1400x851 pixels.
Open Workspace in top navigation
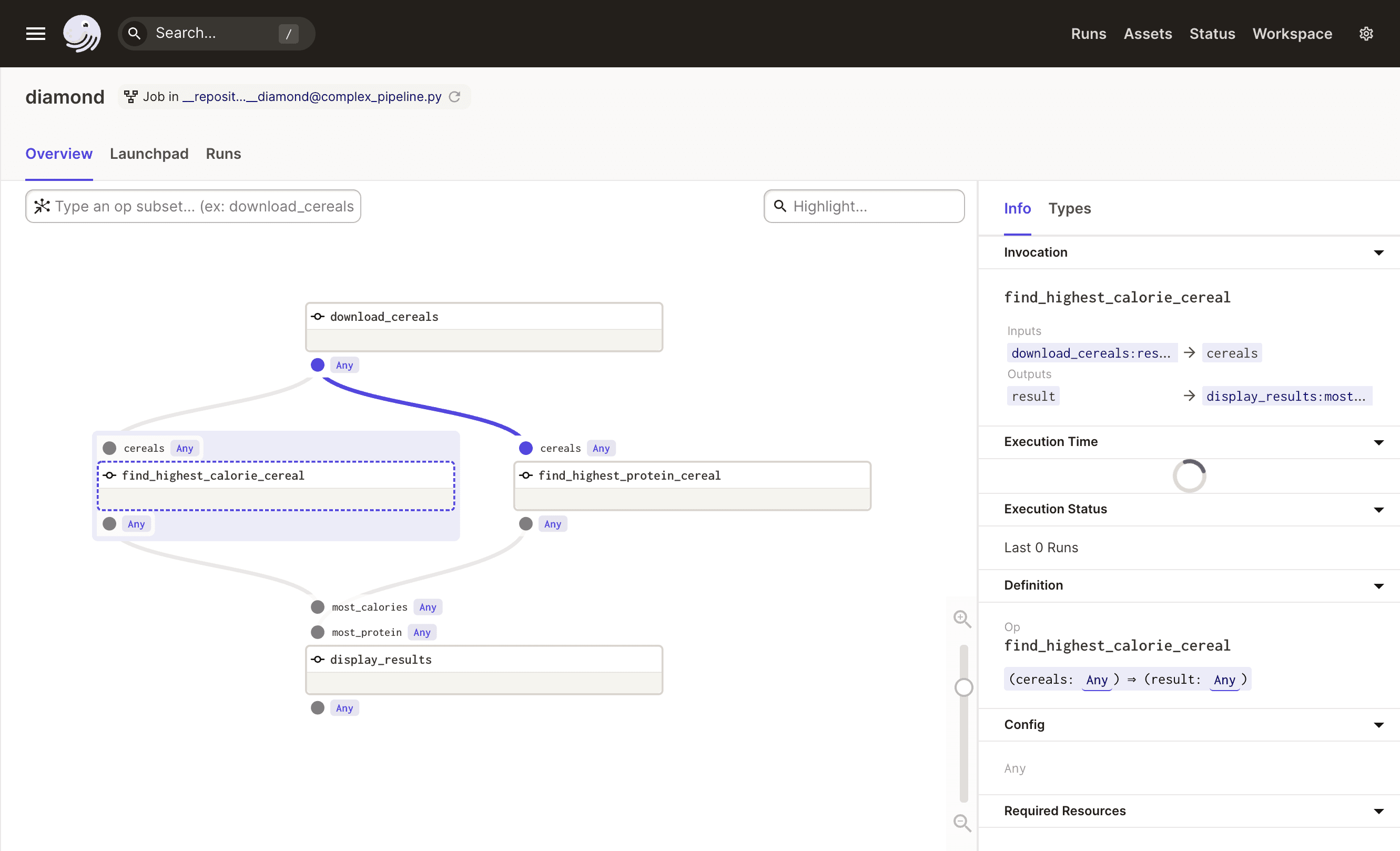click(1292, 34)
